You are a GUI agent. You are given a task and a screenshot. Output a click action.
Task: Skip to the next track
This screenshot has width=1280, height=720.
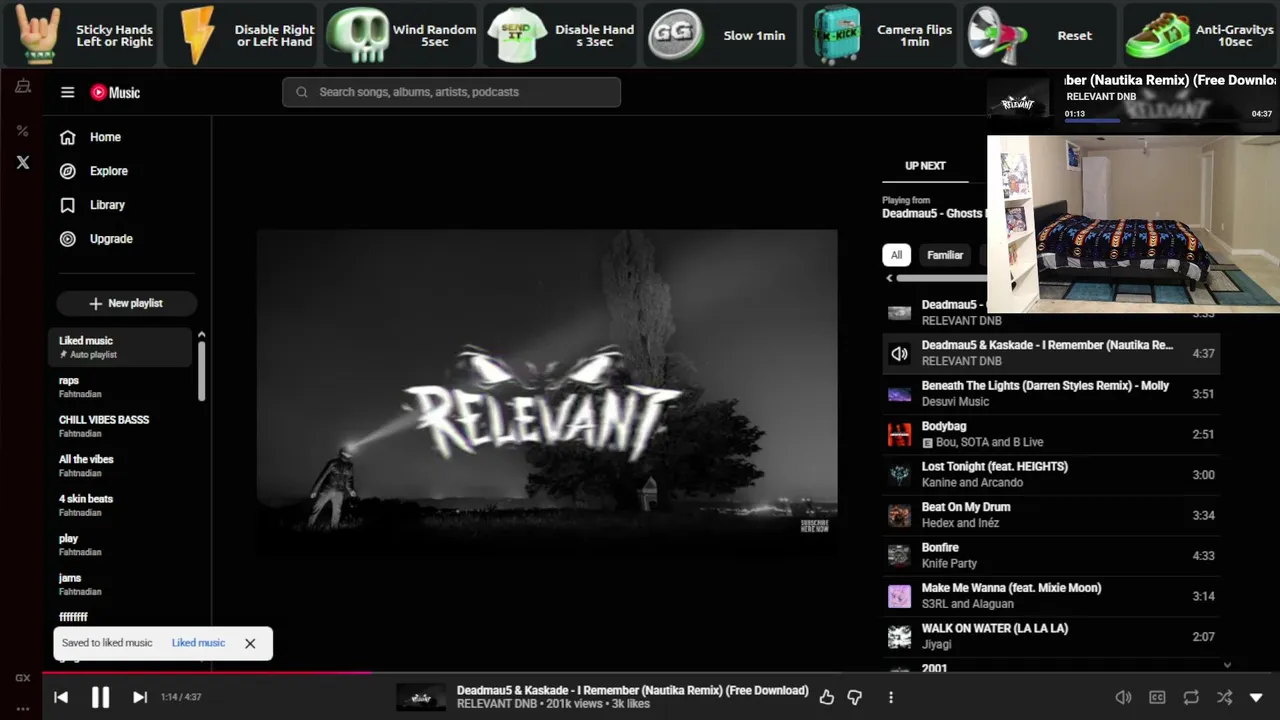pyautogui.click(x=140, y=697)
